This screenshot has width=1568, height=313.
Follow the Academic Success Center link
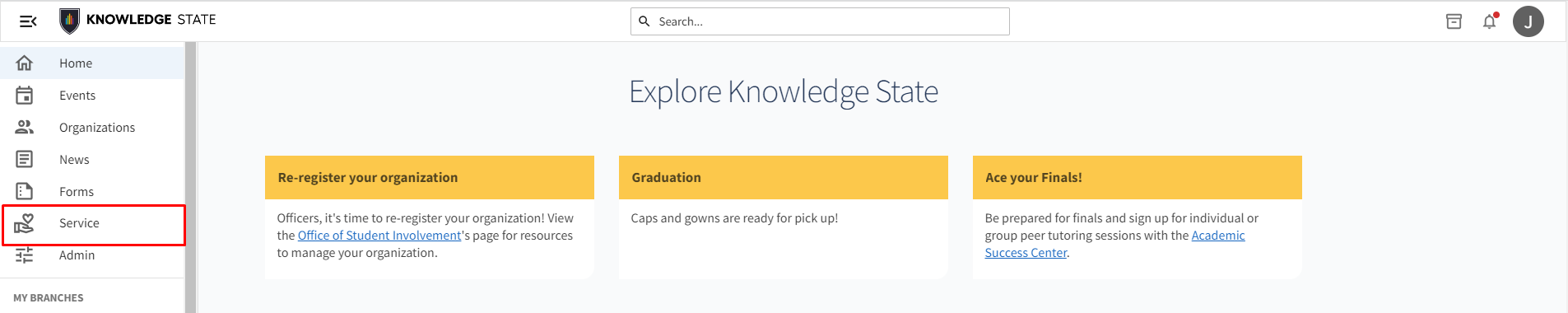(x=1114, y=244)
